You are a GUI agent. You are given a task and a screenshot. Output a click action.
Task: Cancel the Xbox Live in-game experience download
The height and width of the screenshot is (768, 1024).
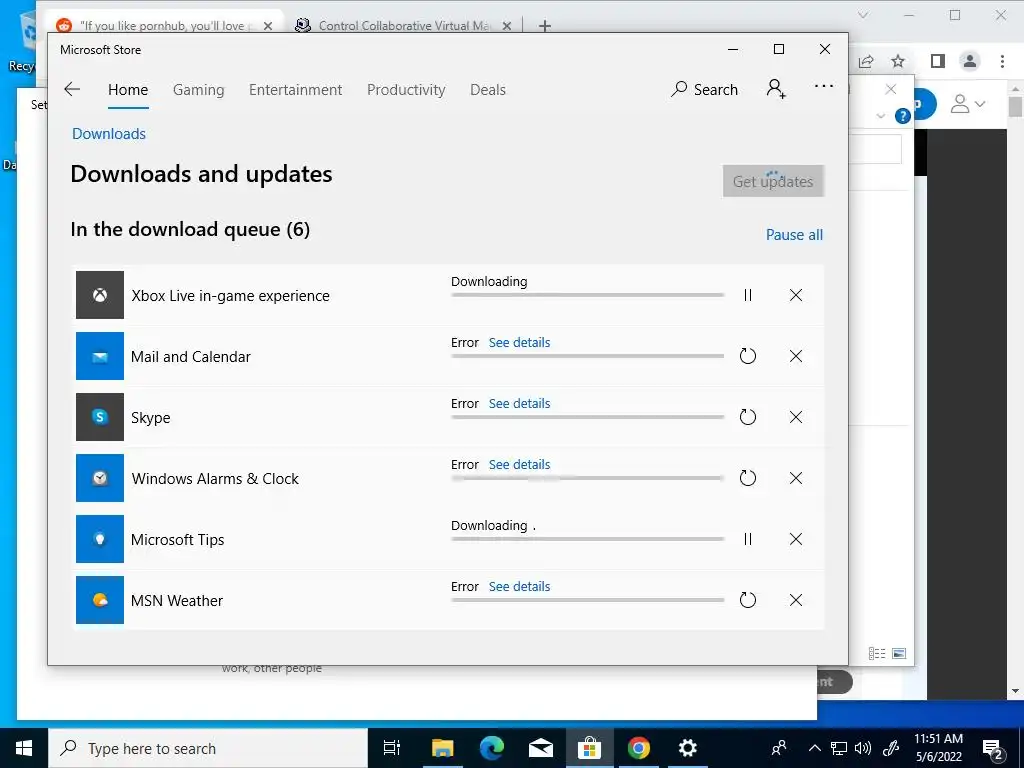tap(795, 295)
